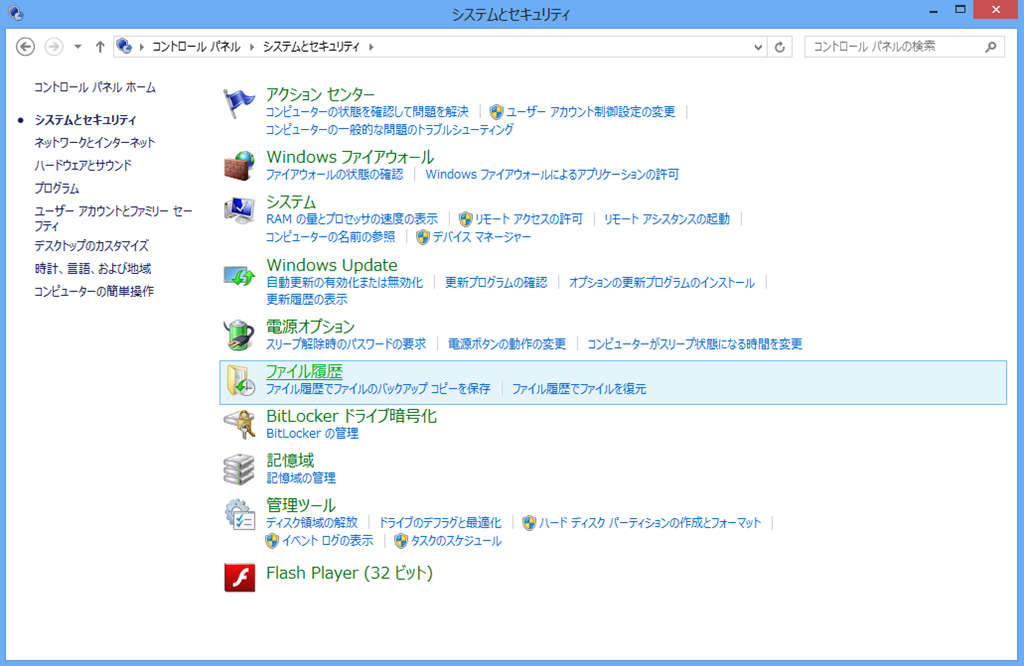Open BitLocker ドライブ暗号化 heading
The height and width of the screenshot is (666, 1024).
tap(351, 416)
